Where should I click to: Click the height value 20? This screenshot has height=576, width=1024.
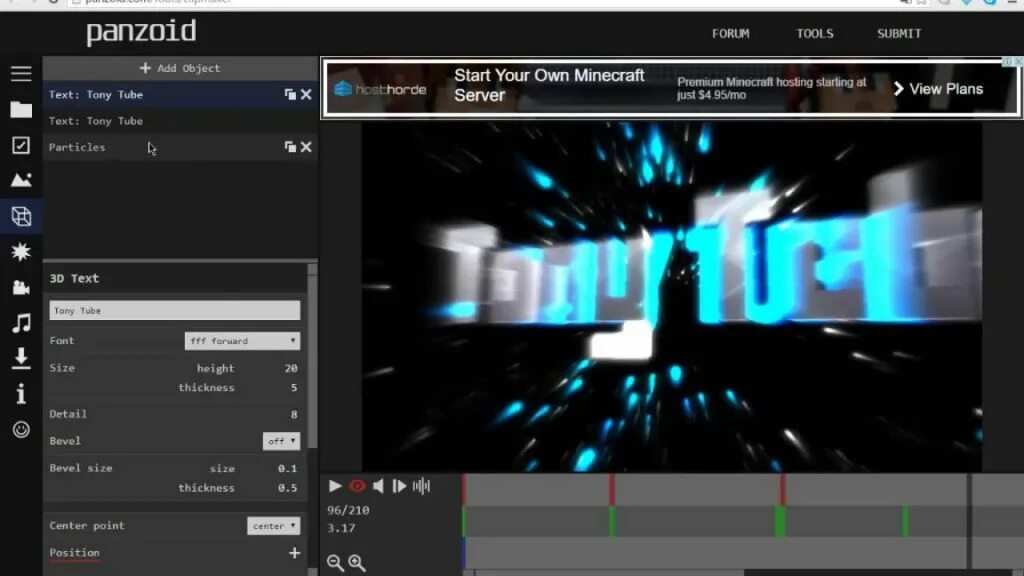[291, 368]
